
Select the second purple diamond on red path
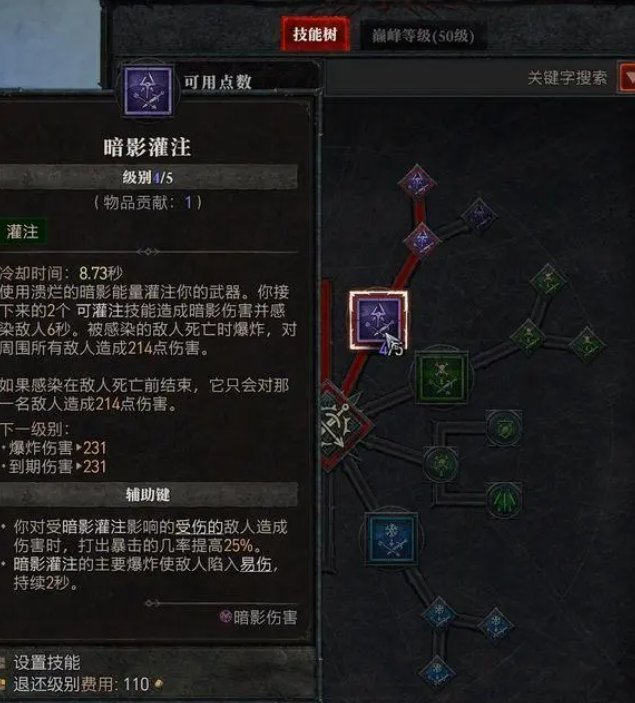coord(422,241)
